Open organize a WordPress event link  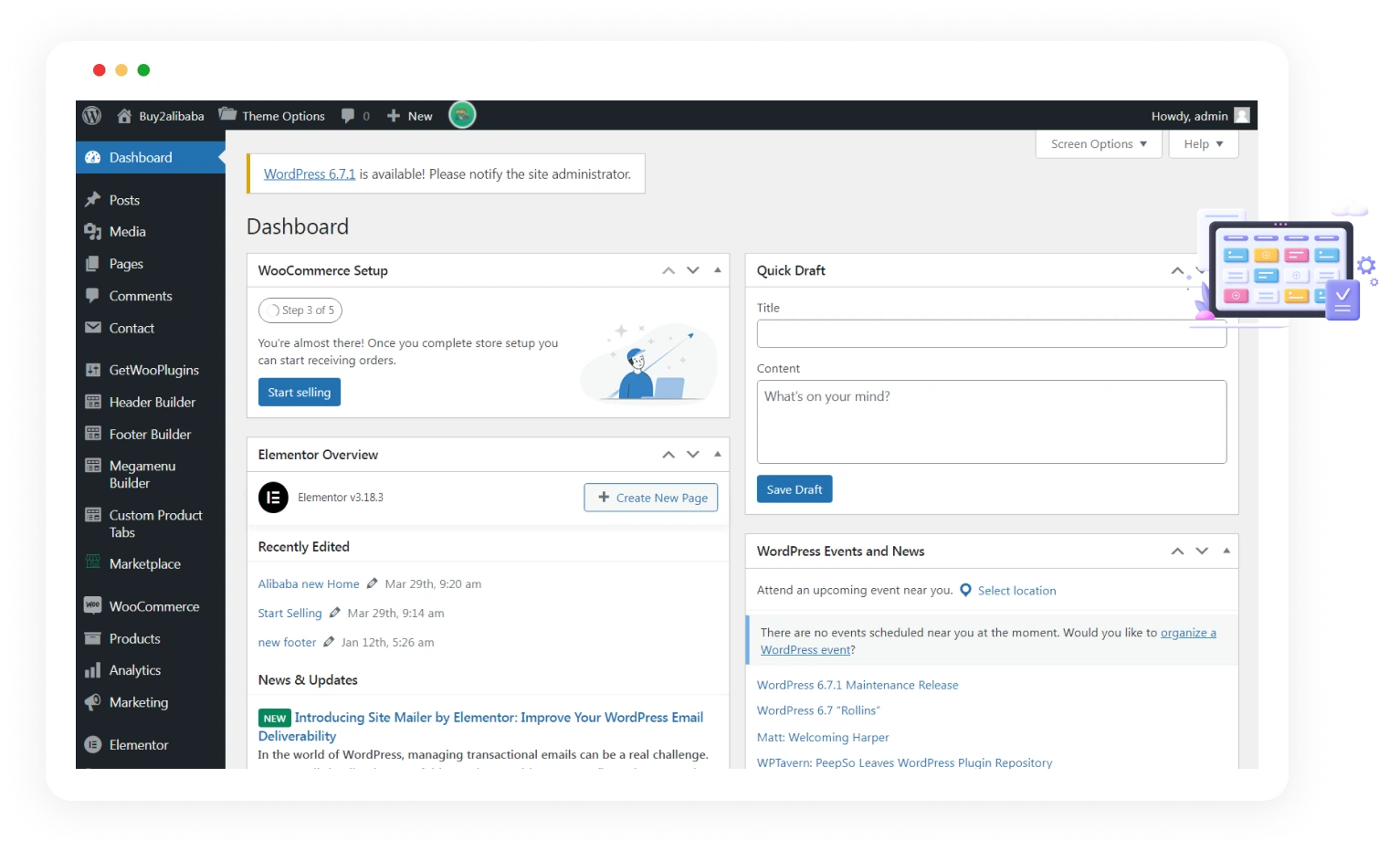(x=1188, y=633)
